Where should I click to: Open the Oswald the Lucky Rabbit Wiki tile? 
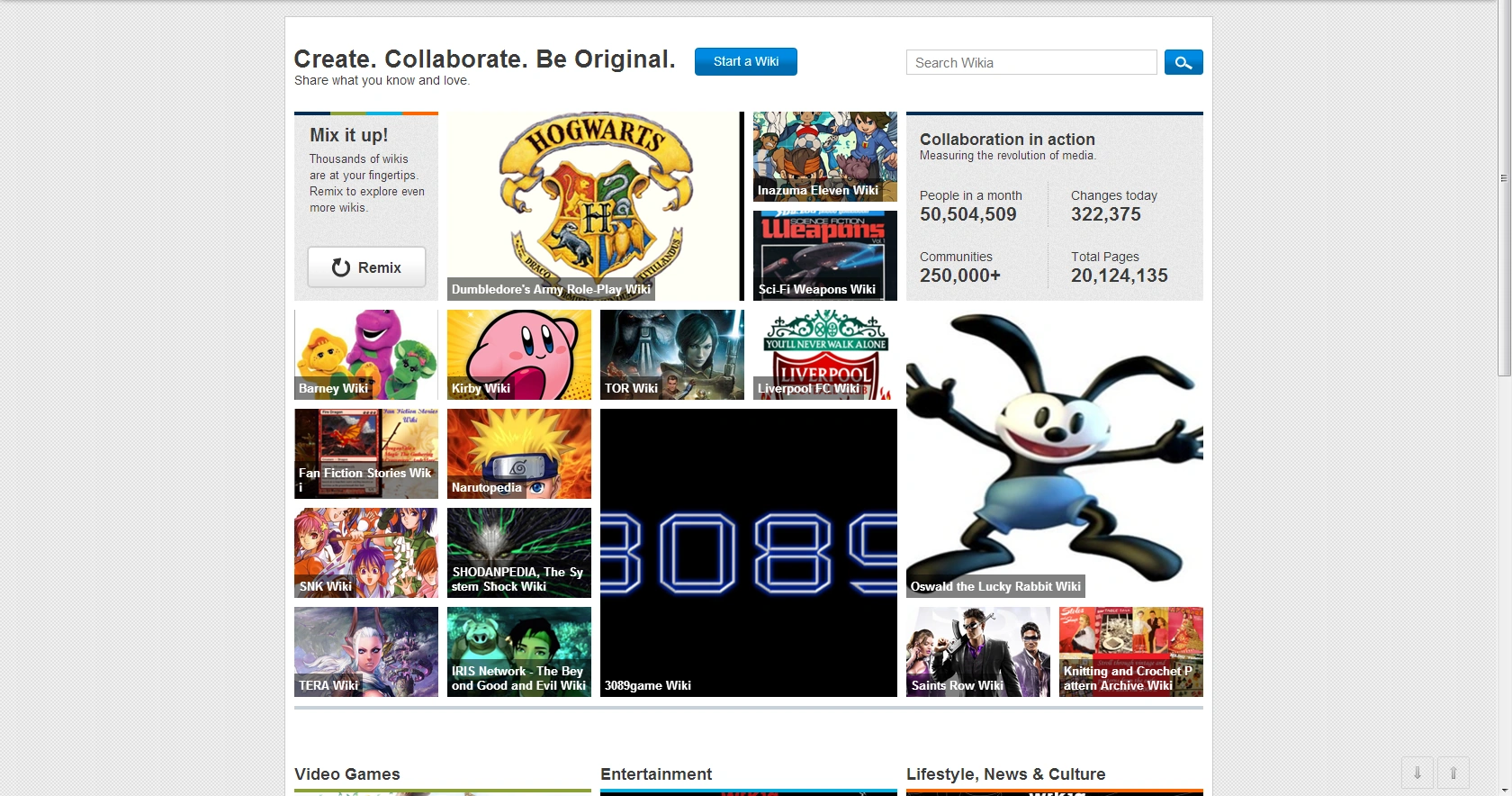coord(1055,454)
